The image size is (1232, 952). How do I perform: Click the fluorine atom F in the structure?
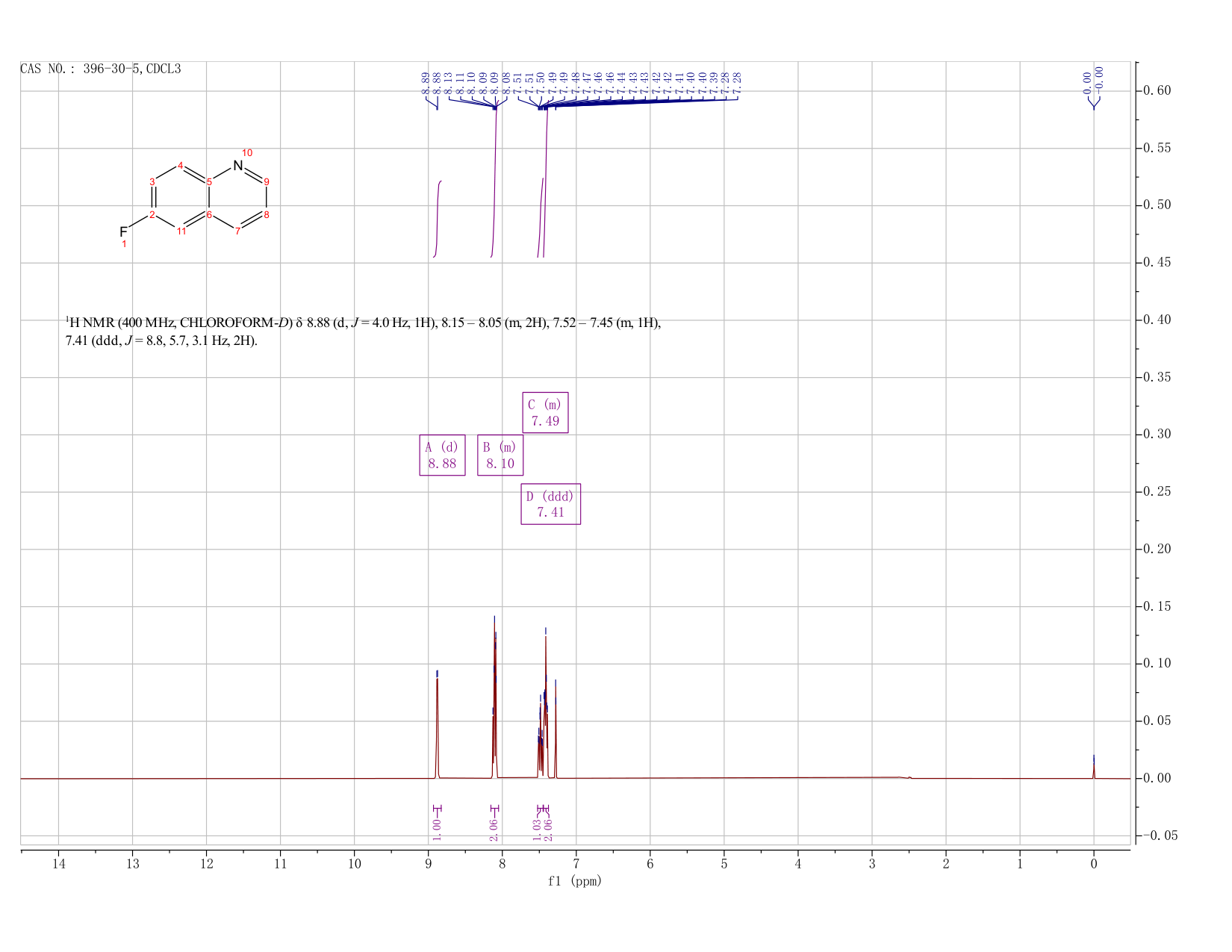pyautogui.click(x=123, y=232)
